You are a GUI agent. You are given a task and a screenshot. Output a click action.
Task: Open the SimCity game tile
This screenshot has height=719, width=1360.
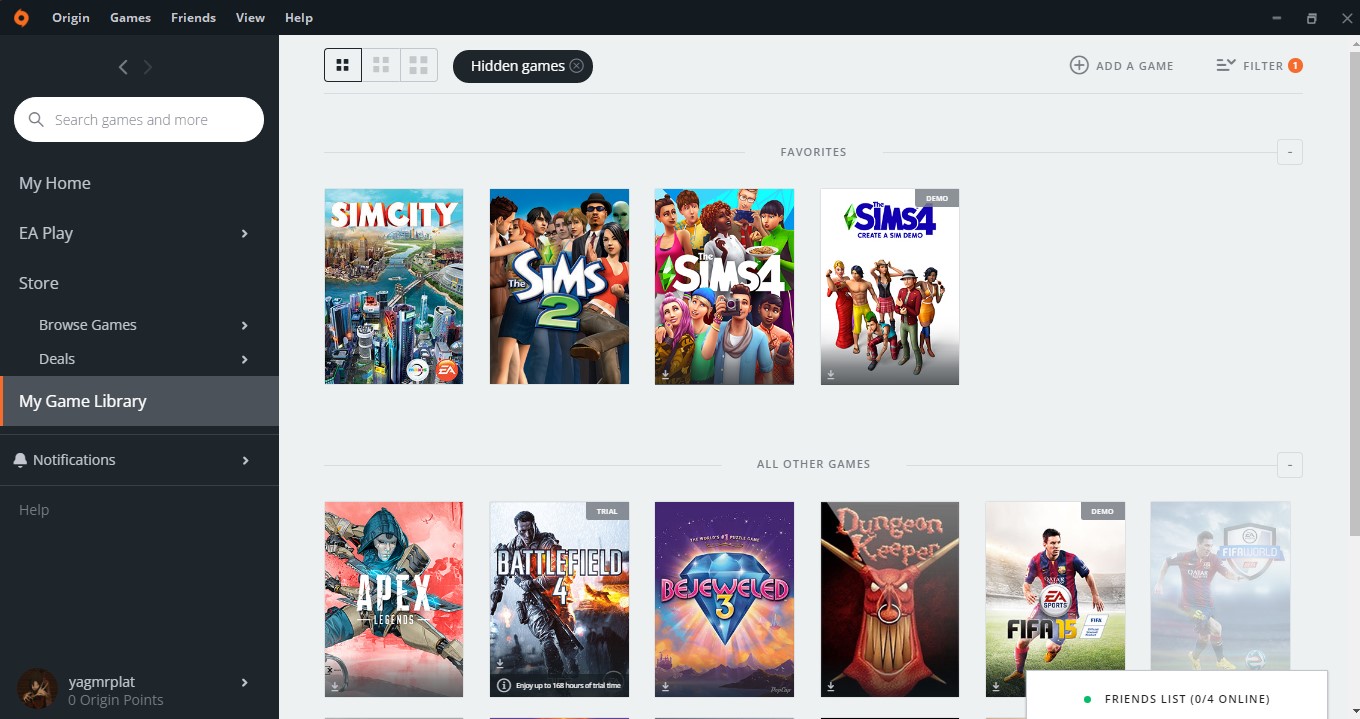[x=394, y=287]
